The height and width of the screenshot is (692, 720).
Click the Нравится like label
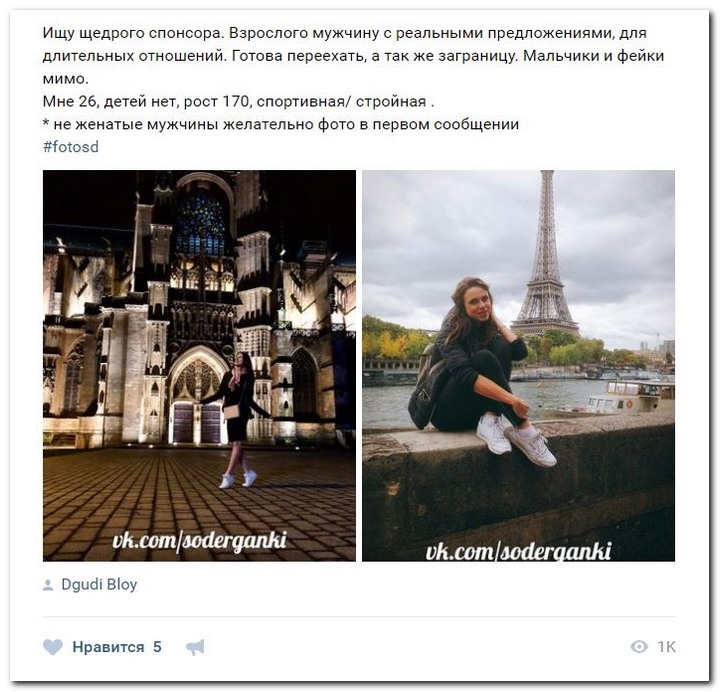point(108,647)
